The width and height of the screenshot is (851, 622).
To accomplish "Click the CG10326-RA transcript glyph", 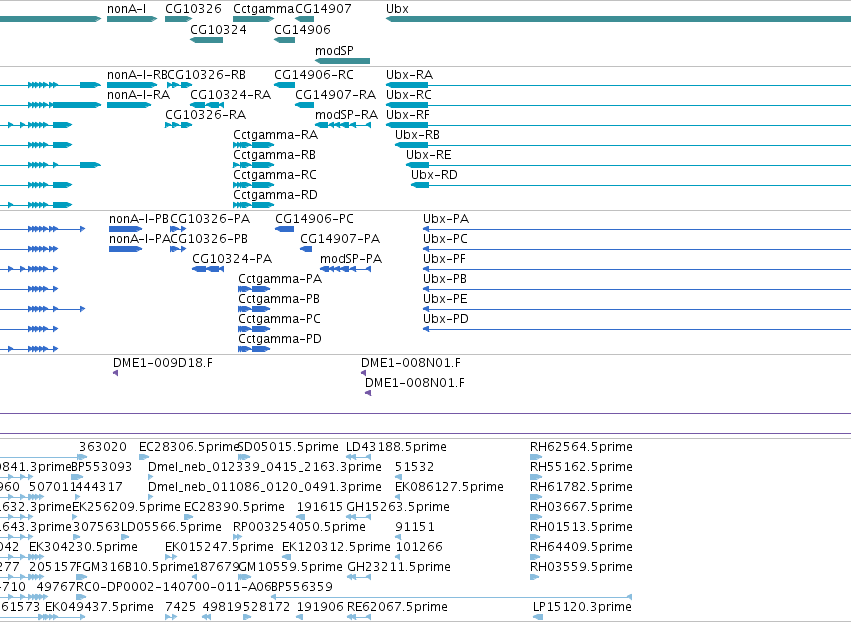I will click(179, 125).
